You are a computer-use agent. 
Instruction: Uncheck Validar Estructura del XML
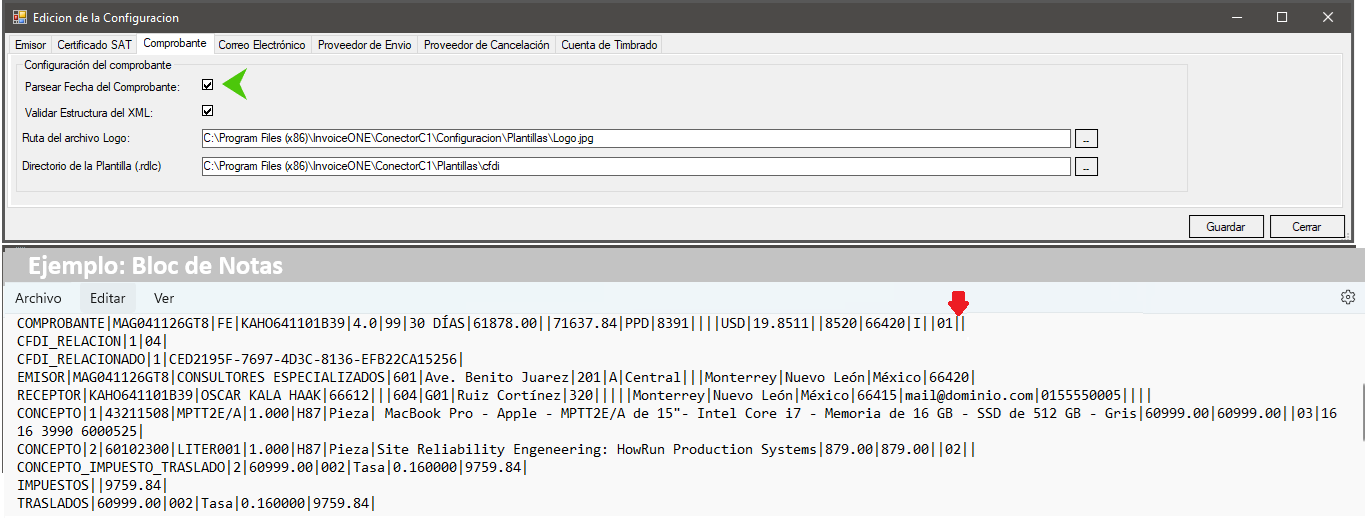pos(208,111)
